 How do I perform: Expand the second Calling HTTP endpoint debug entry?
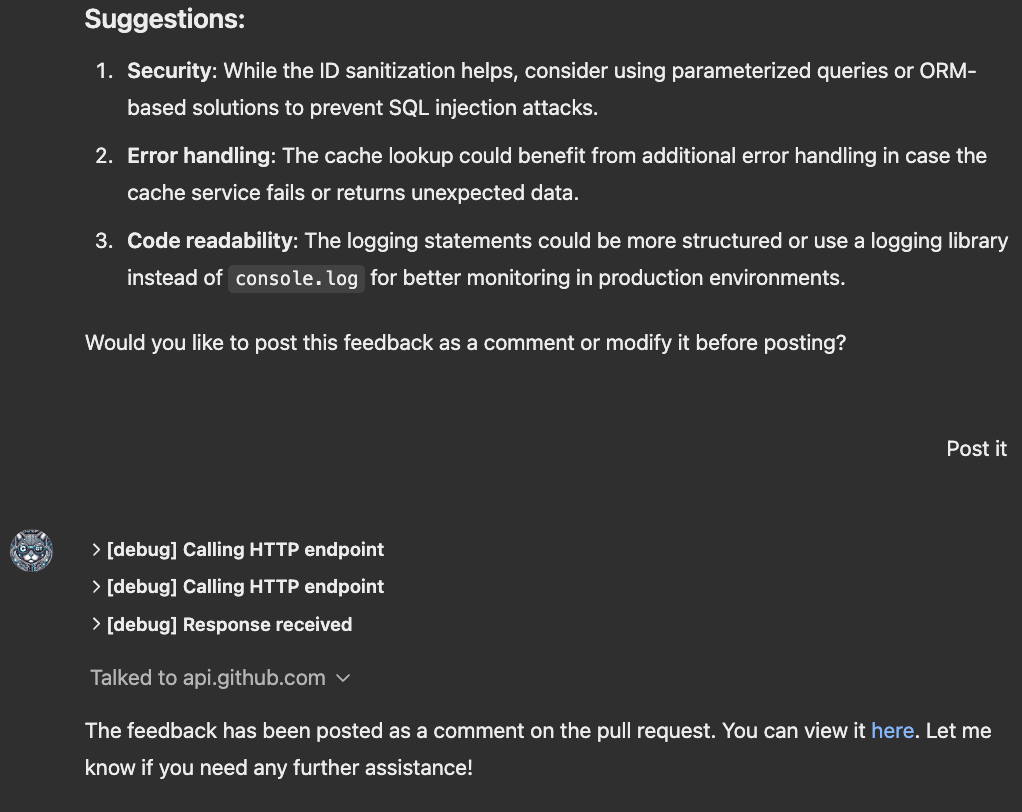point(96,587)
